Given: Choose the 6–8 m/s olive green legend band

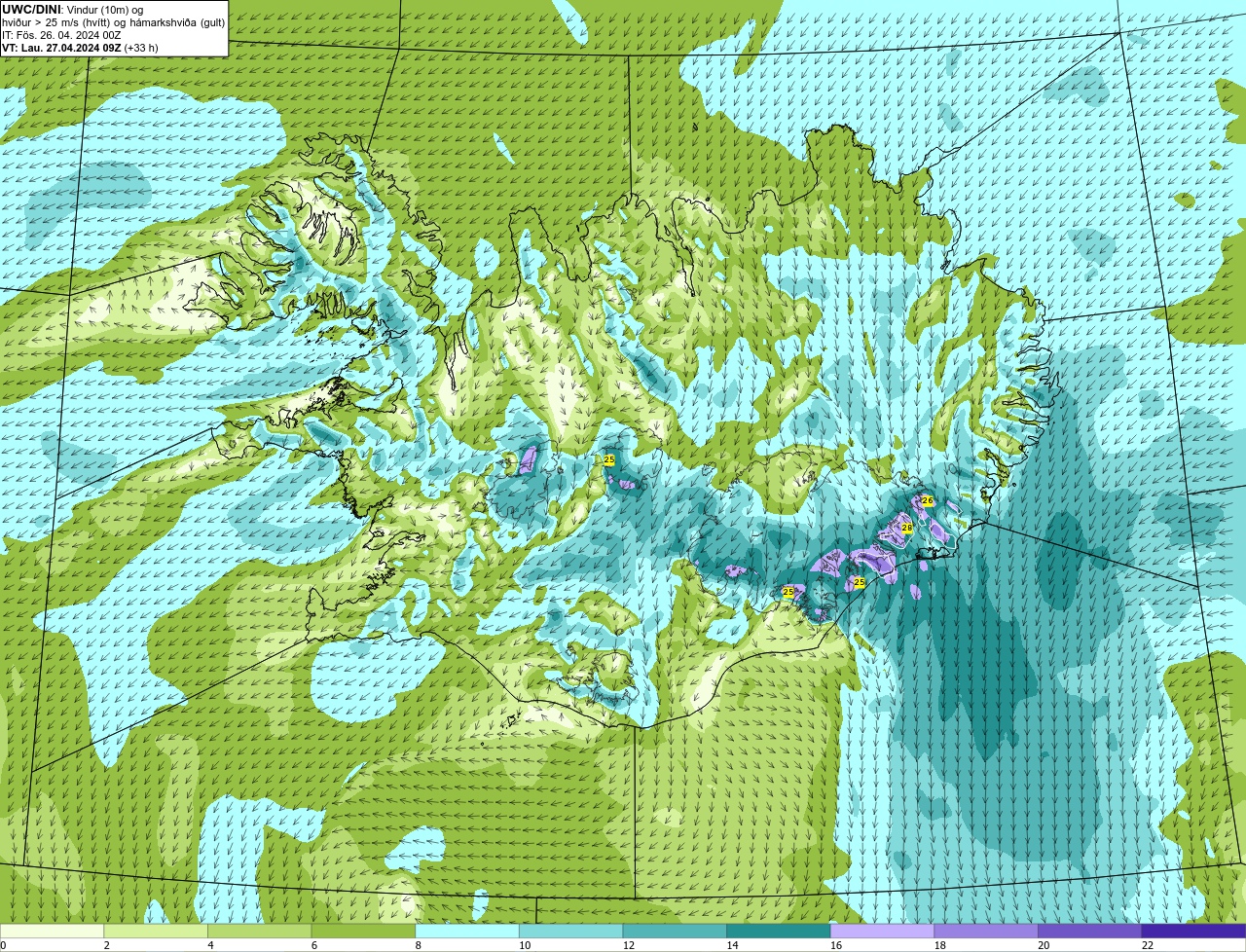Looking at the screenshot, I should point(363,931).
